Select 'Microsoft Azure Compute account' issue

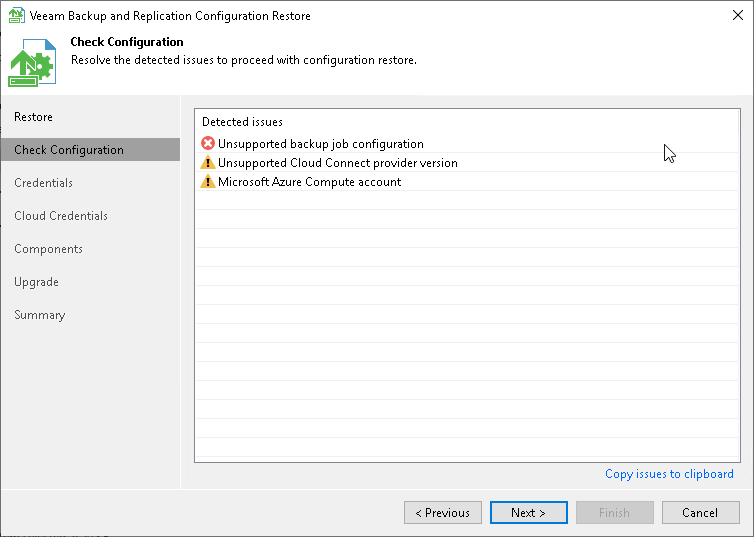(466, 182)
